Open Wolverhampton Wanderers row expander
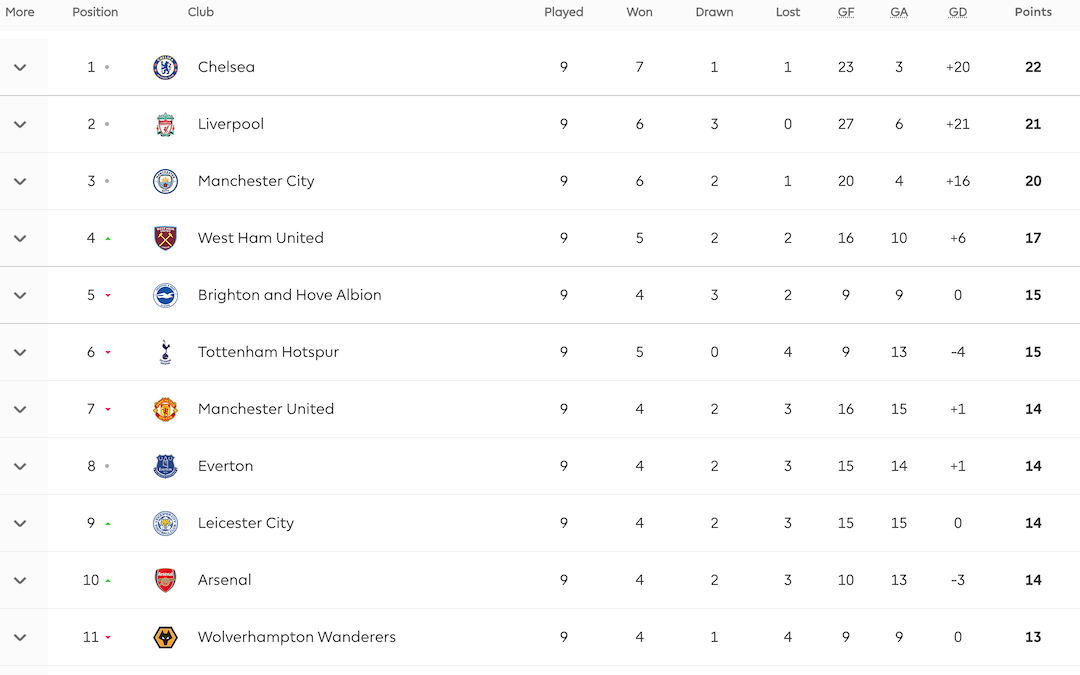Image resolution: width=1080 pixels, height=675 pixels. [20, 637]
